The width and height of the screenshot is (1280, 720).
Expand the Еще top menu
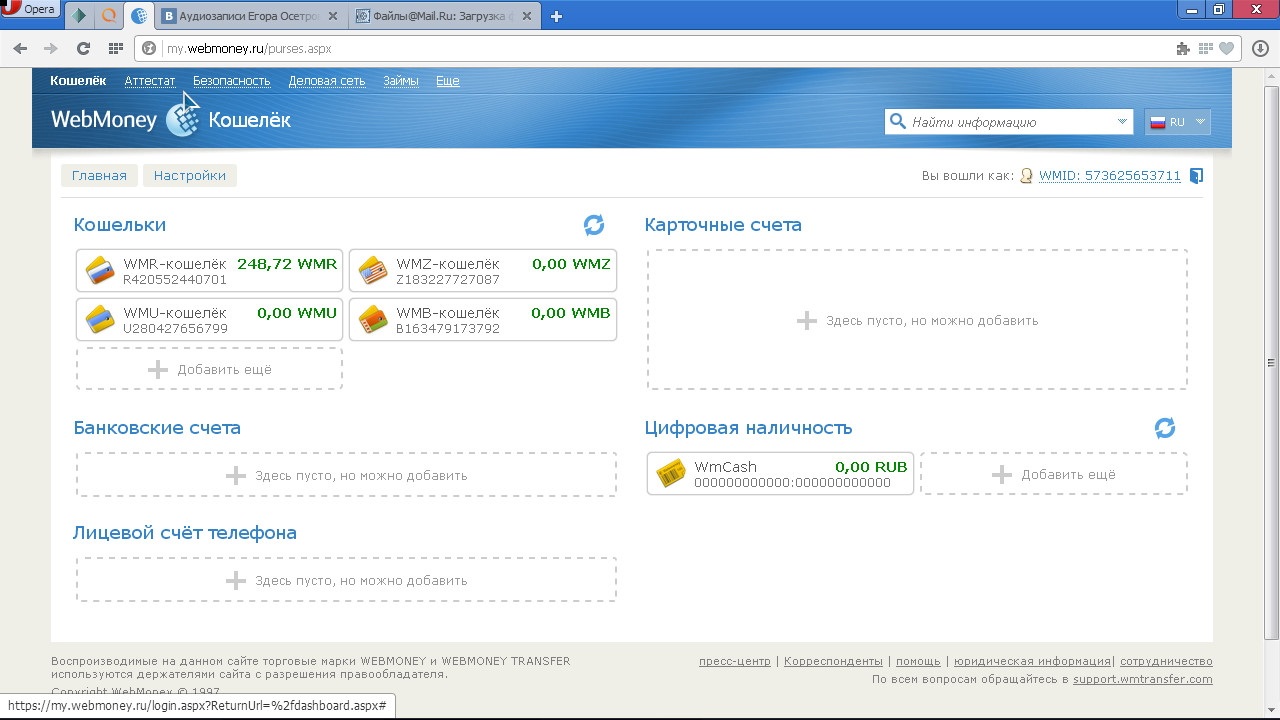(448, 81)
